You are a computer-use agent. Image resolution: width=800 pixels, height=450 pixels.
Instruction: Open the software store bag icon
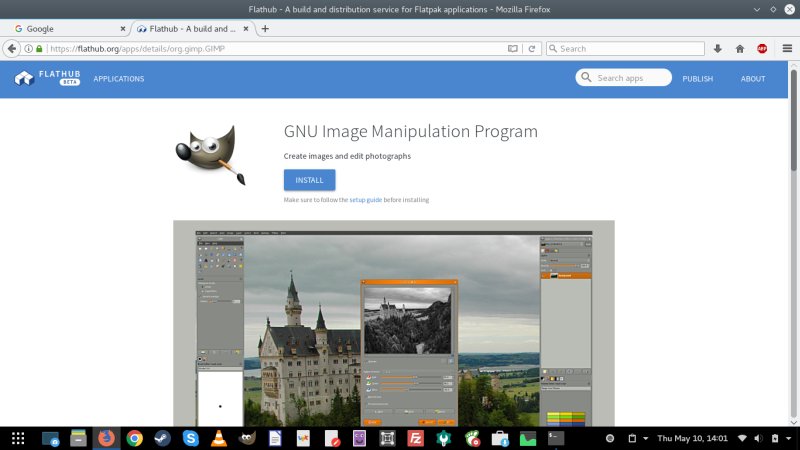click(500, 438)
